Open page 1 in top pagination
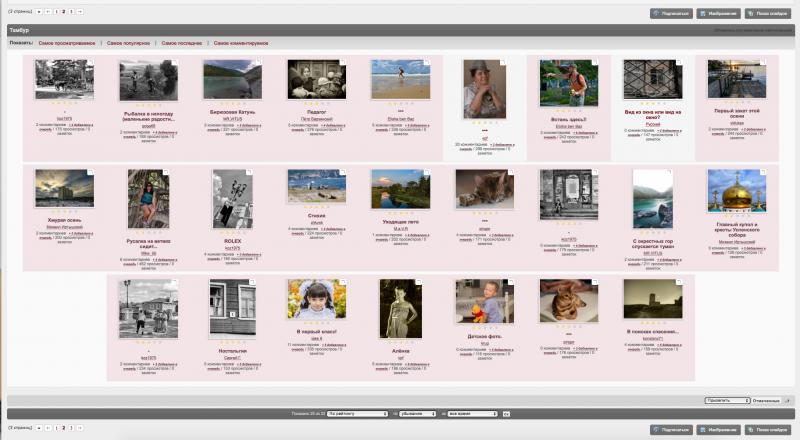 tap(56, 11)
